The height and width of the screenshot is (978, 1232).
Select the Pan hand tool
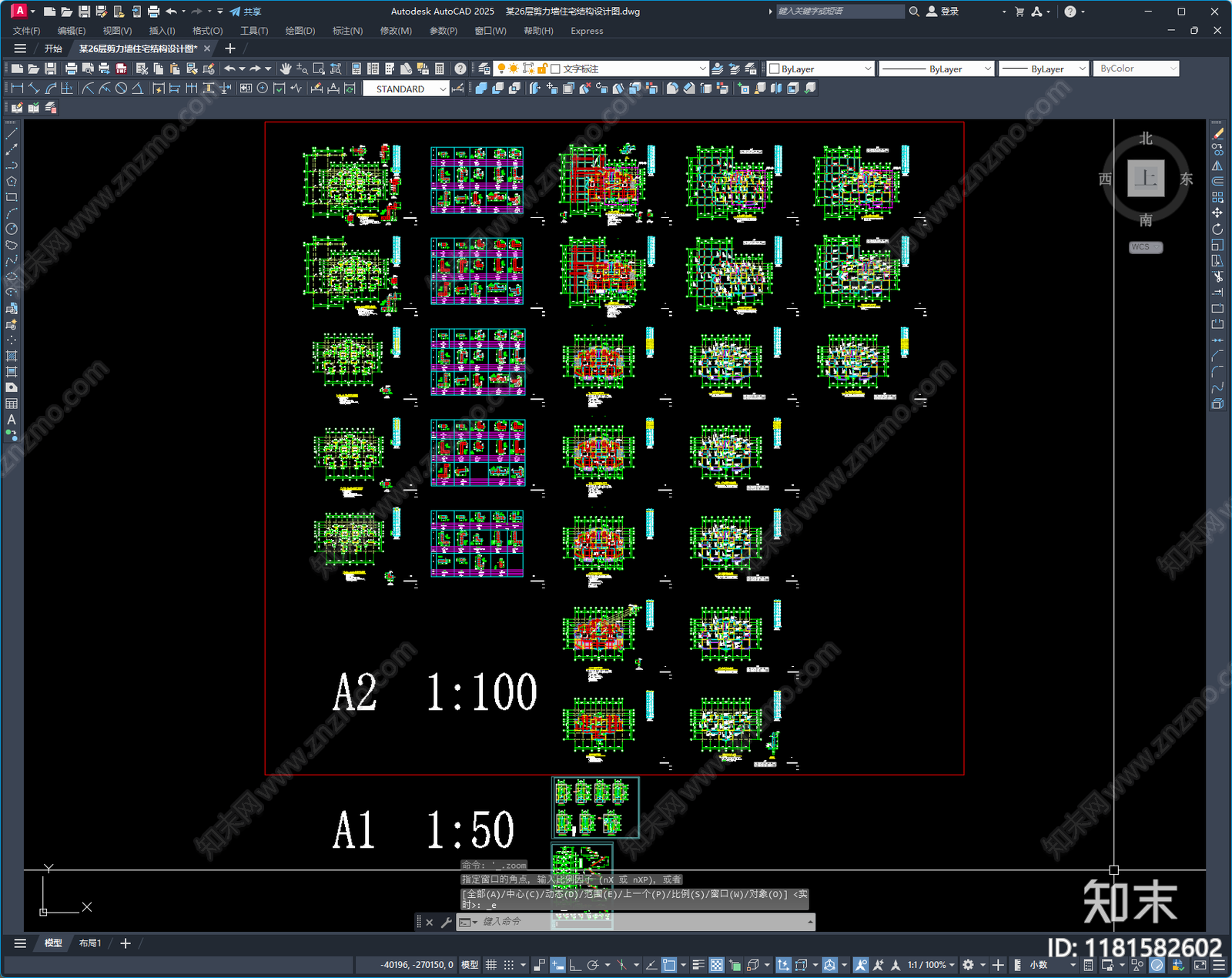[x=285, y=69]
